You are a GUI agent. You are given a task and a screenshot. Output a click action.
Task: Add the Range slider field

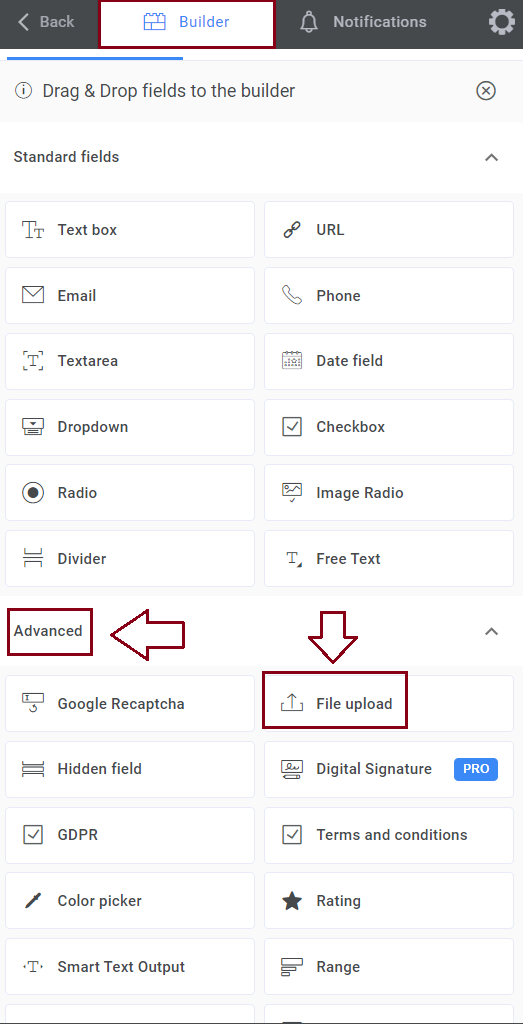point(388,967)
